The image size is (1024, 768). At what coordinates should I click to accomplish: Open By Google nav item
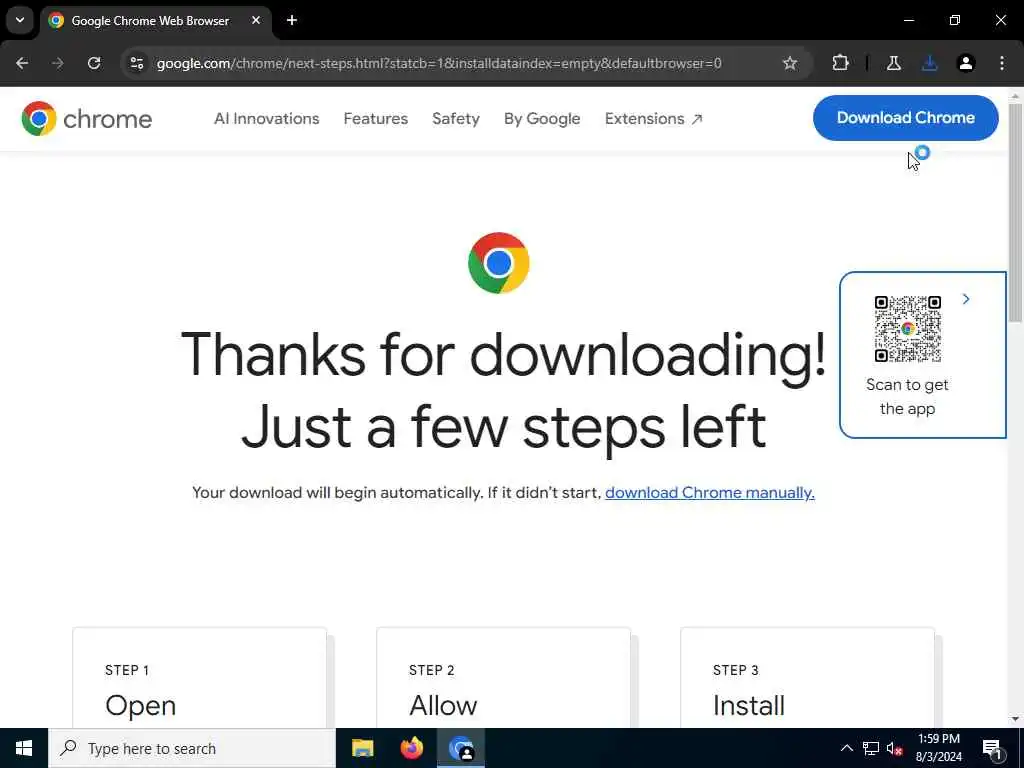[542, 119]
